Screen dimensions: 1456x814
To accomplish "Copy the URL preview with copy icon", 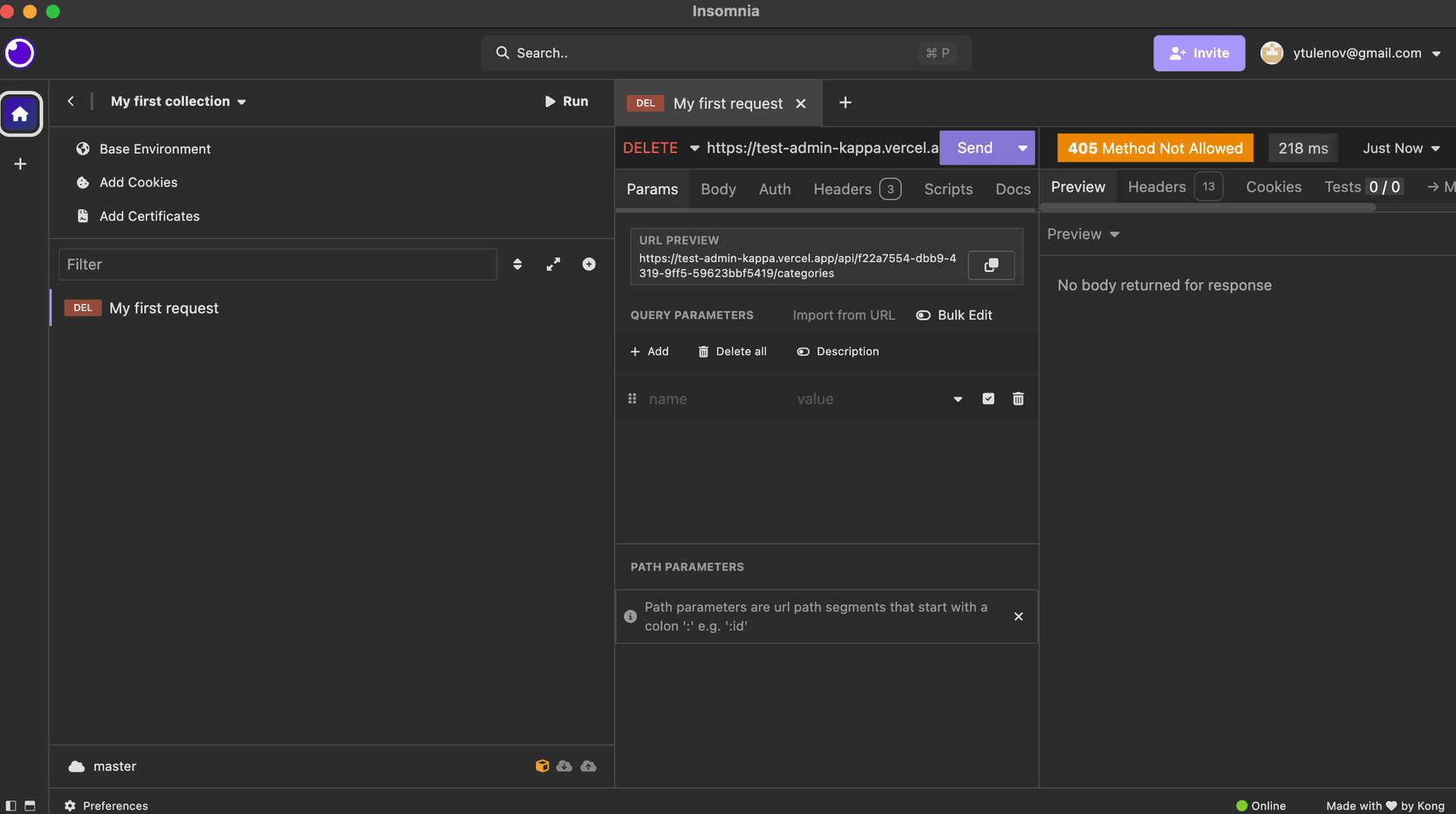I will (x=991, y=265).
